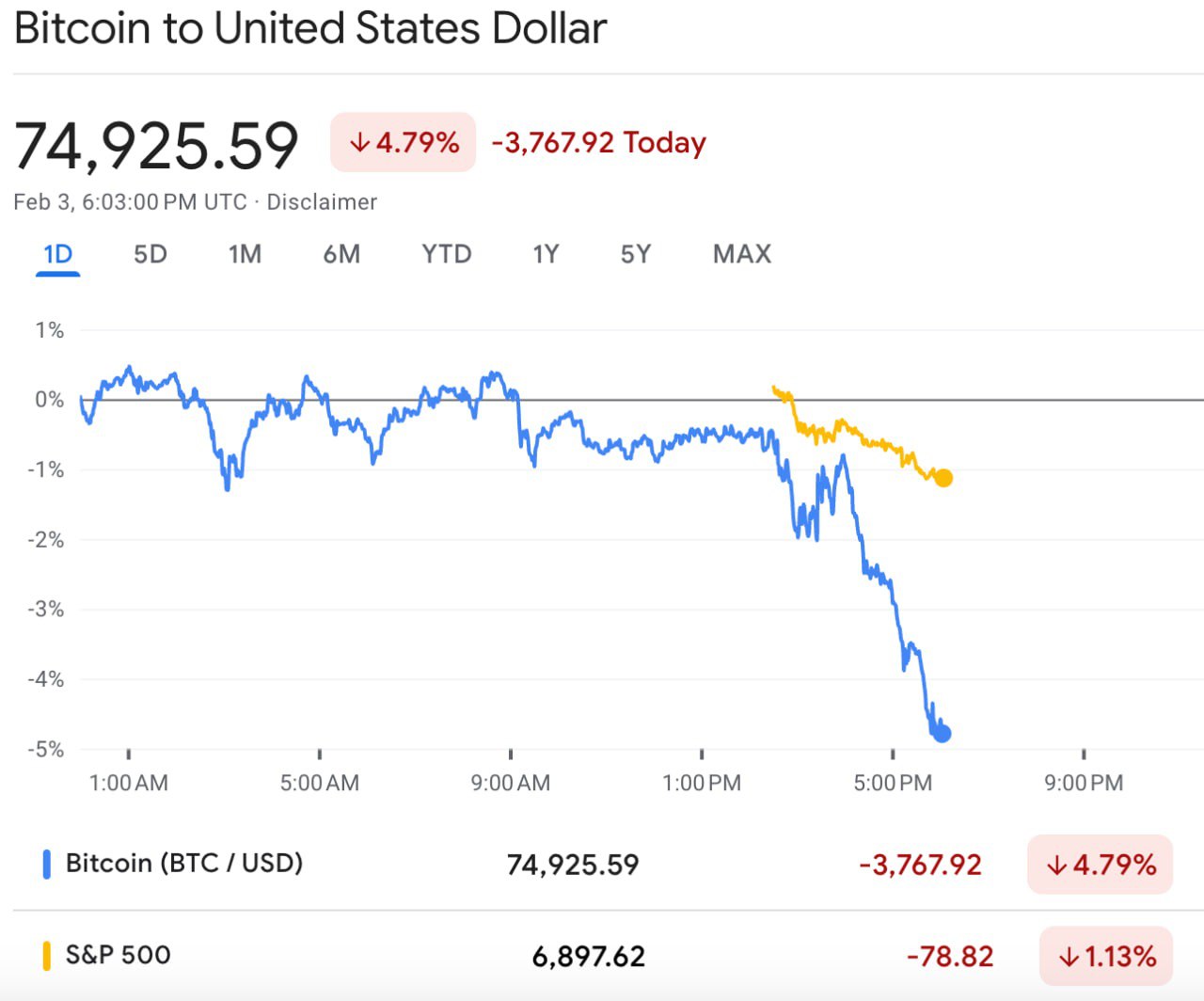Open the S&P 500 comparison row

[x=119, y=956]
